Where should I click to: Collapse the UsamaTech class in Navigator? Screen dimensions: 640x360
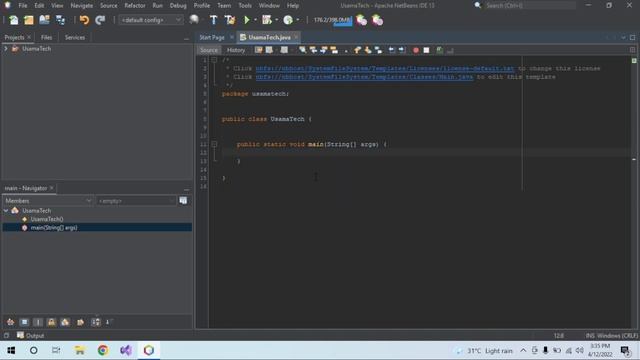[6, 211]
